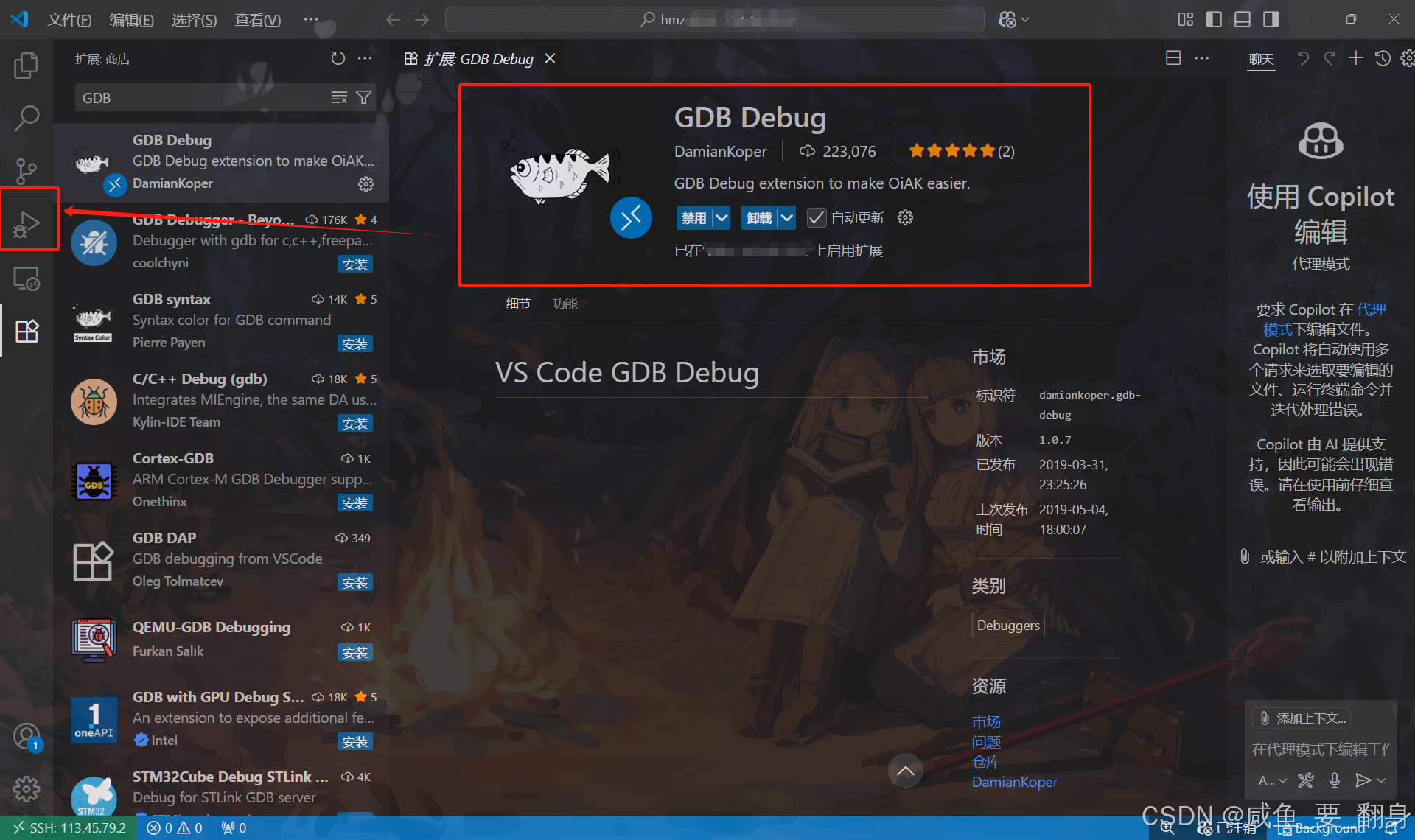Open editor more actions ellipsis
Image resolution: width=1415 pixels, height=840 pixels.
[x=1202, y=58]
